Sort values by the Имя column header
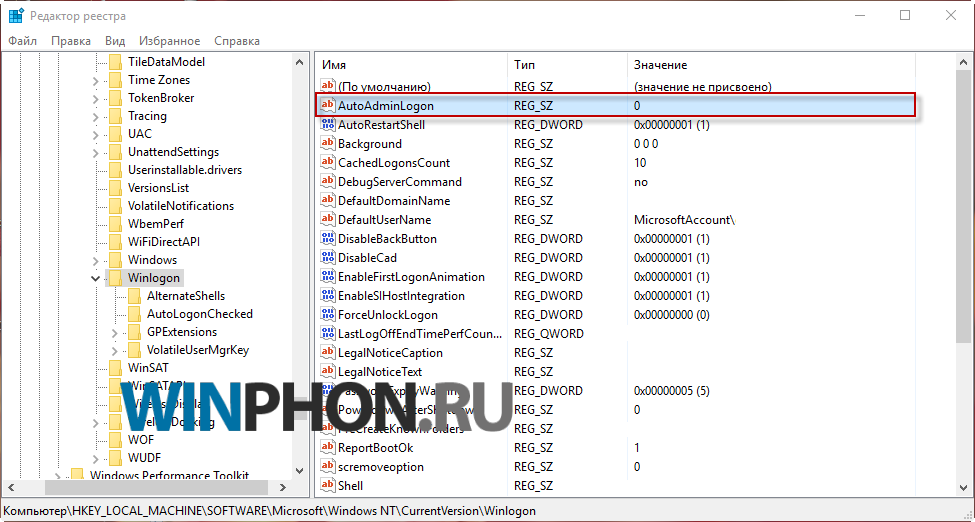The image size is (975, 522). (410, 64)
